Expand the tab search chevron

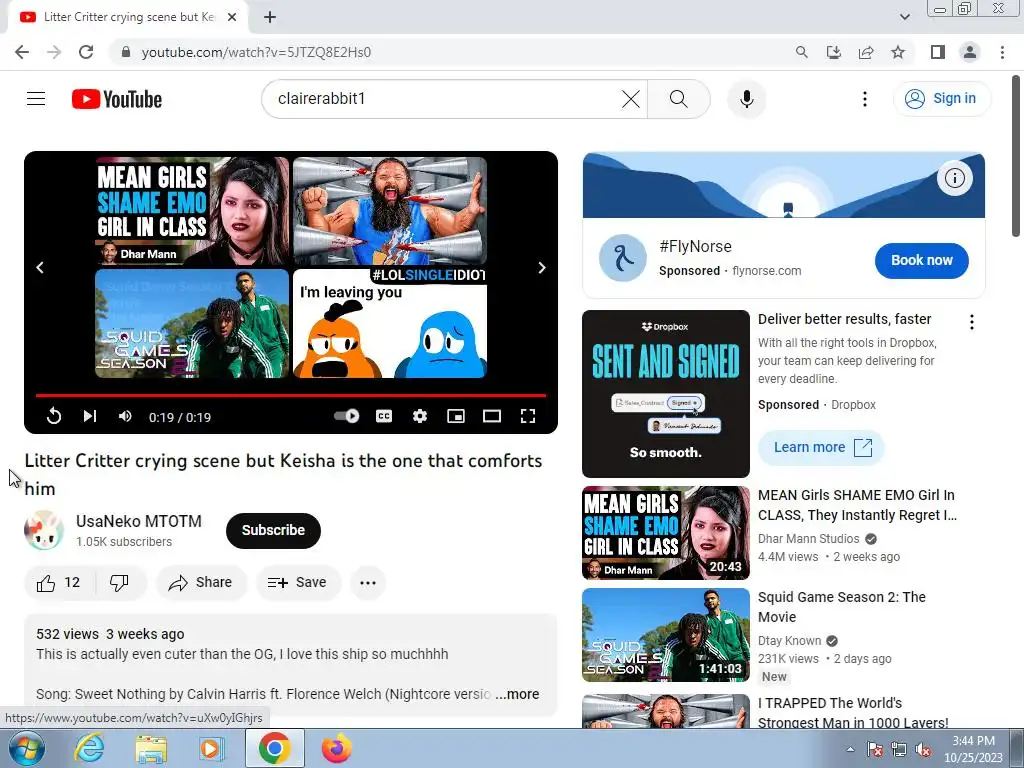(904, 17)
